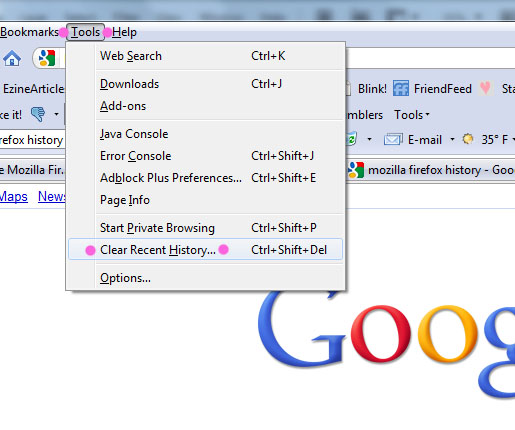Image resolution: width=515 pixels, height=430 pixels.
Task: Select Clear Recent History entry
Action: [205, 249]
